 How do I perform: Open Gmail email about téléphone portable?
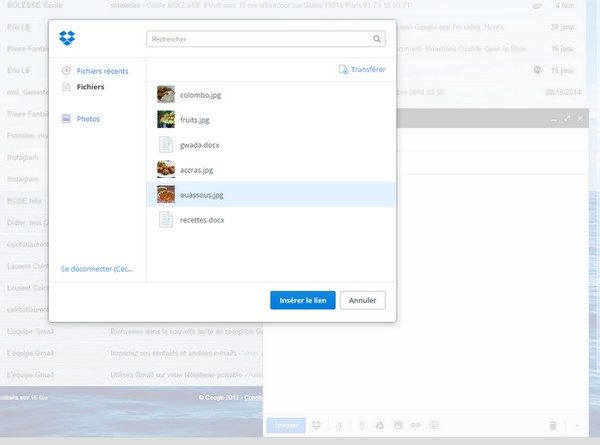click(x=131, y=375)
